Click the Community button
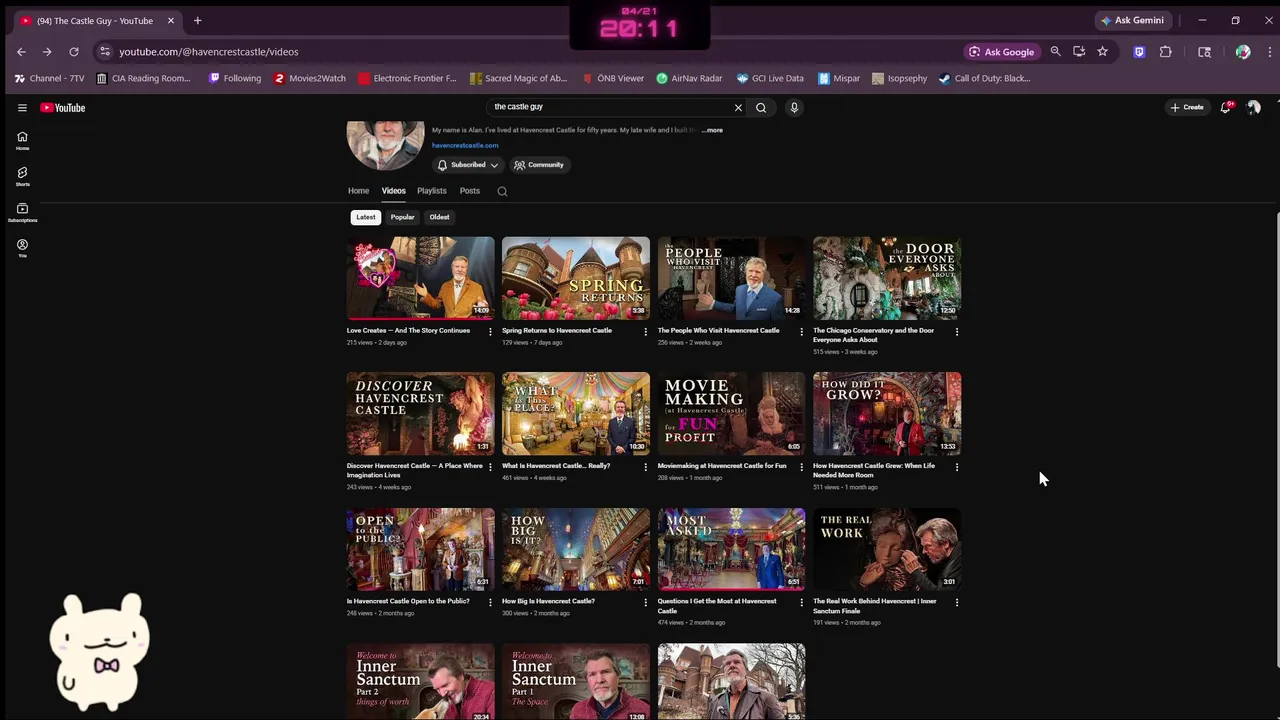The width and height of the screenshot is (1280, 720). [x=539, y=165]
